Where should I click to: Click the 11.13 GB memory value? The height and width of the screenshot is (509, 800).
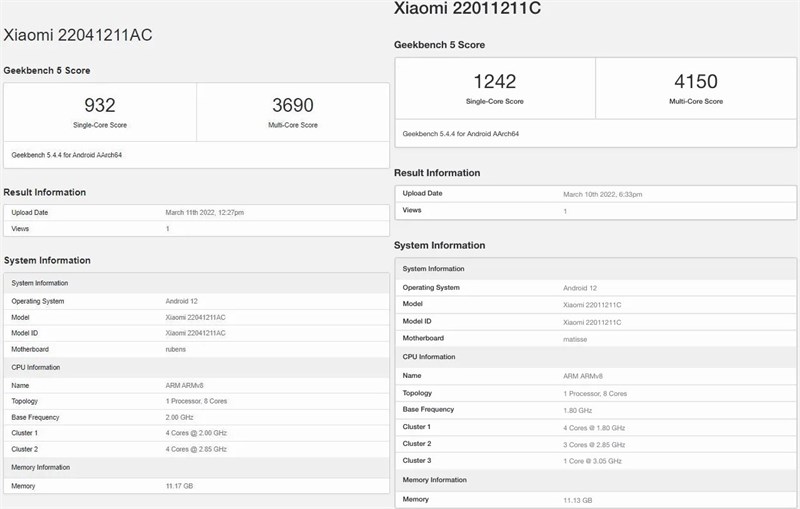click(x=579, y=498)
